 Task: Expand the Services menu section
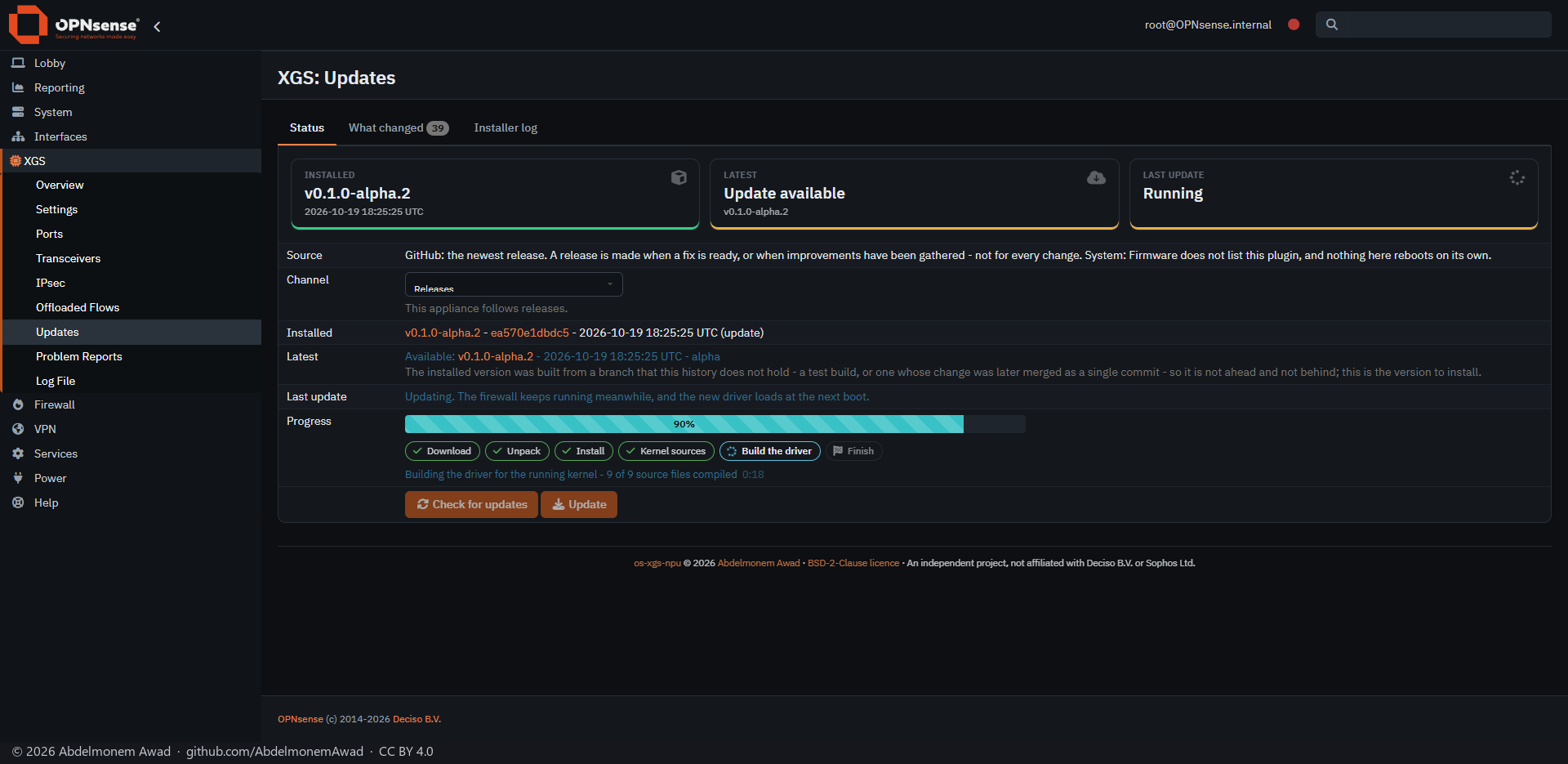coord(131,453)
